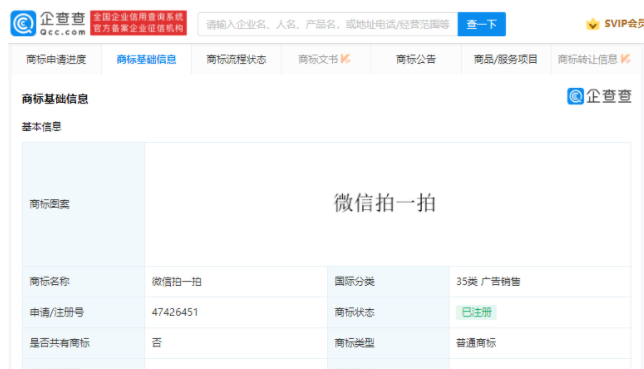Focus the company name search field

[328, 24]
